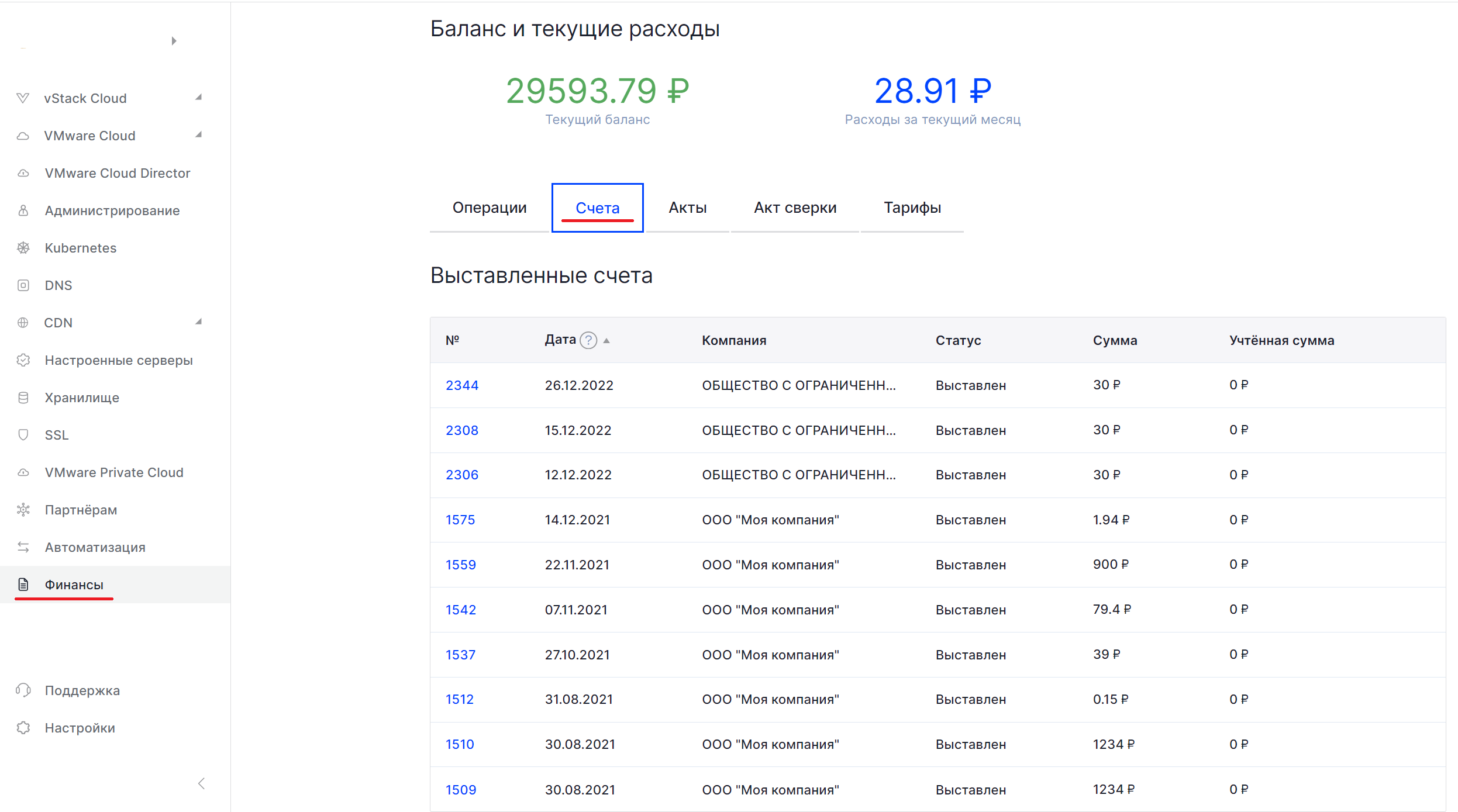This screenshot has height=812, width=1458.
Task: Open invoice number 1510
Action: coord(460,744)
